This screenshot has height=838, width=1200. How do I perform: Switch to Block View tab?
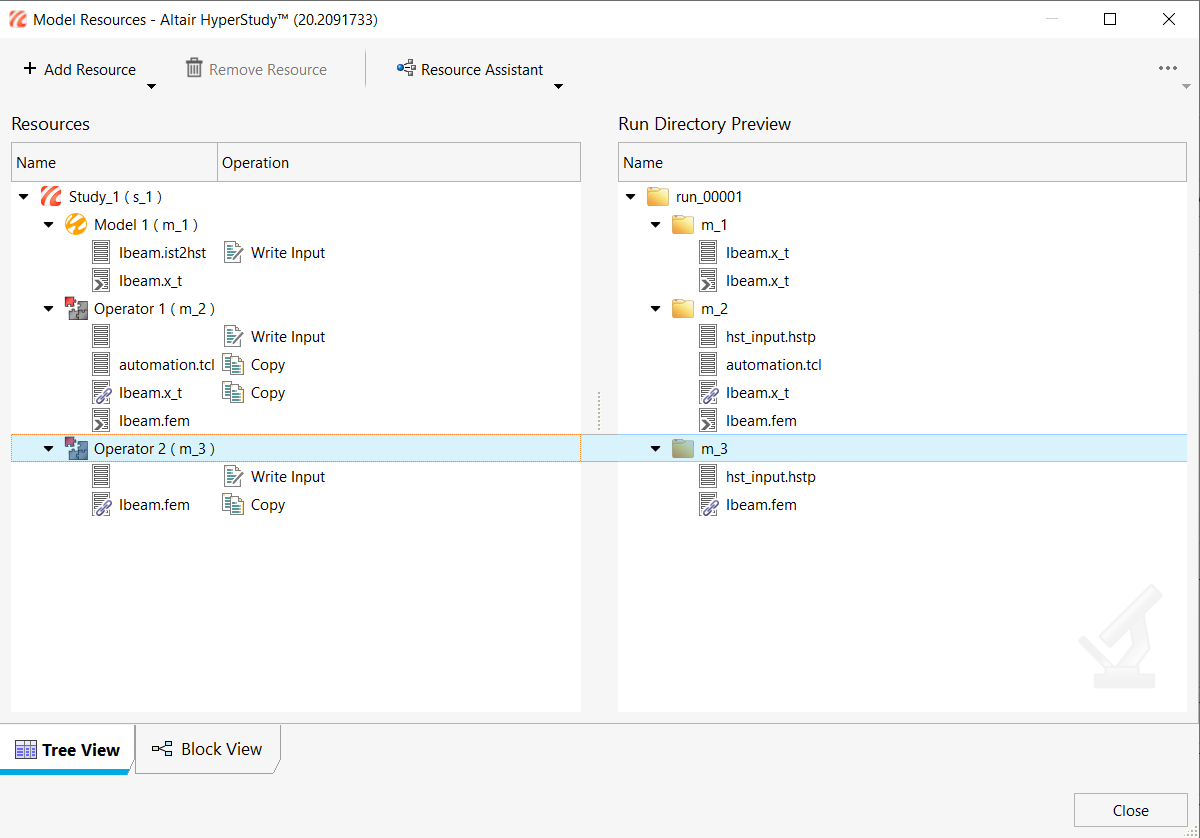[208, 749]
